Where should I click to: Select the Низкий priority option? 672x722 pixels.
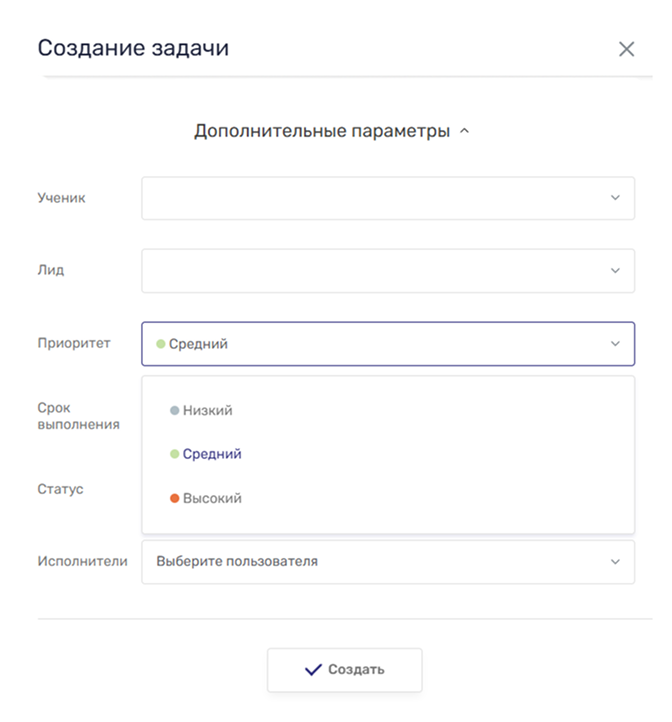point(207,410)
